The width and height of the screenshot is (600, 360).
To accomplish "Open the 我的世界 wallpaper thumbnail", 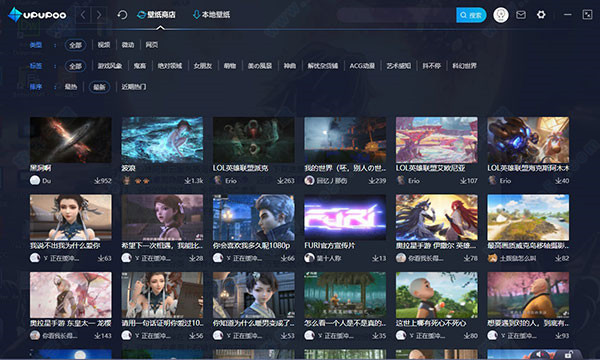I will point(345,140).
